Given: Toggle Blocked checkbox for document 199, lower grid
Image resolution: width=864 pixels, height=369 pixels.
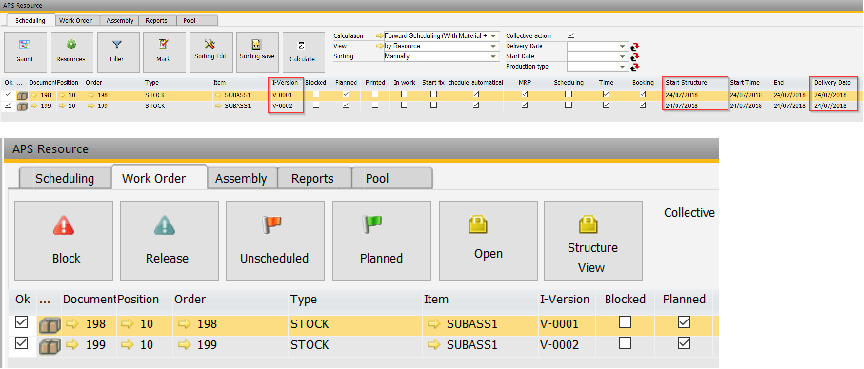Looking at the screenshot, I should pyautogui.click(x=625, y=343).
